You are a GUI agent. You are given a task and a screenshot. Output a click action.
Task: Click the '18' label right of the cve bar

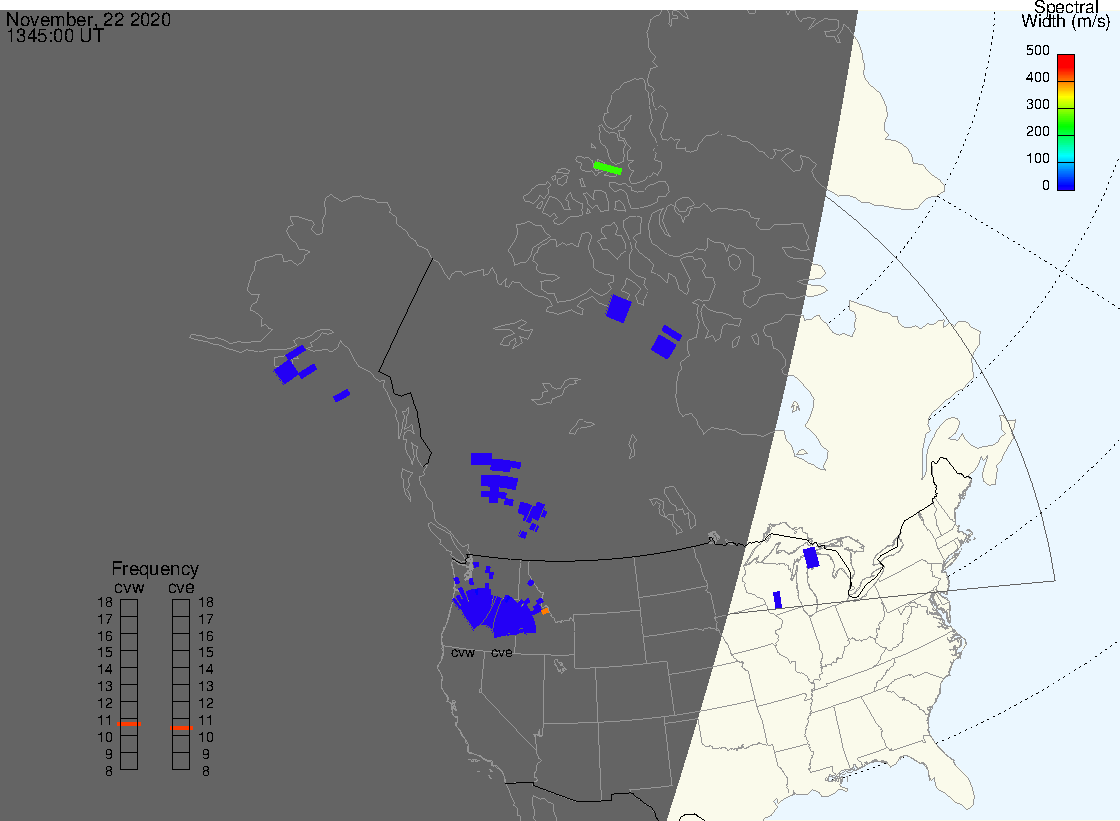[x=206, y=602]
